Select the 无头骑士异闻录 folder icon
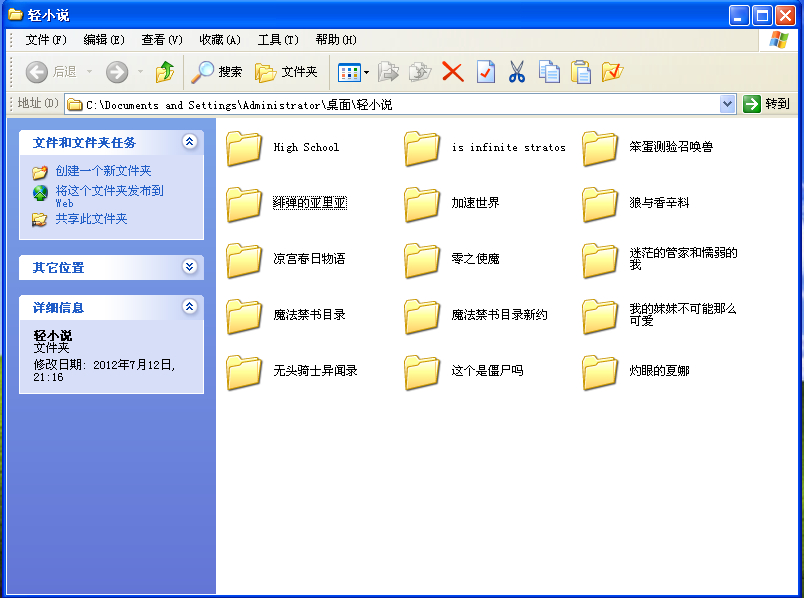 (244, 372)
